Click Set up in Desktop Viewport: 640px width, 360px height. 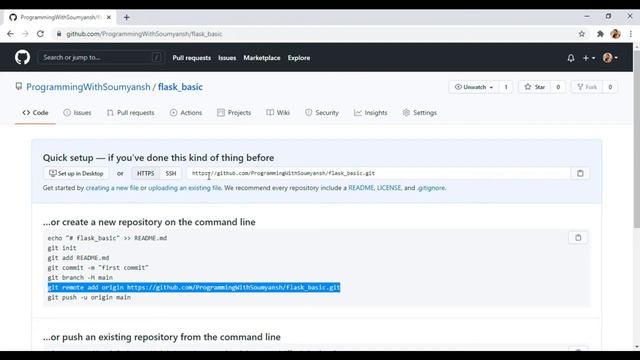coord(76,173)
